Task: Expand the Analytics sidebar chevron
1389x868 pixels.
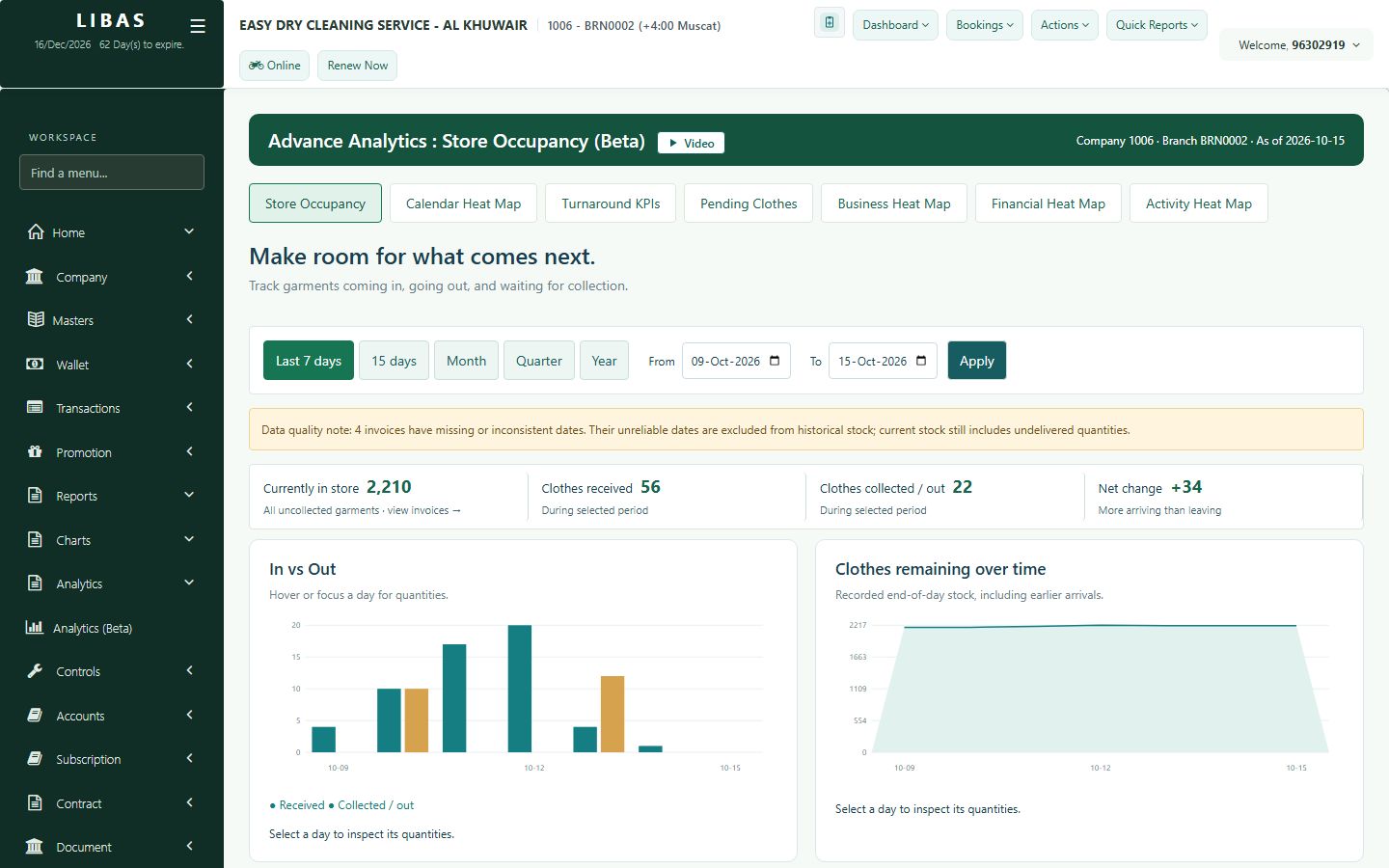Action: (189, 583)
